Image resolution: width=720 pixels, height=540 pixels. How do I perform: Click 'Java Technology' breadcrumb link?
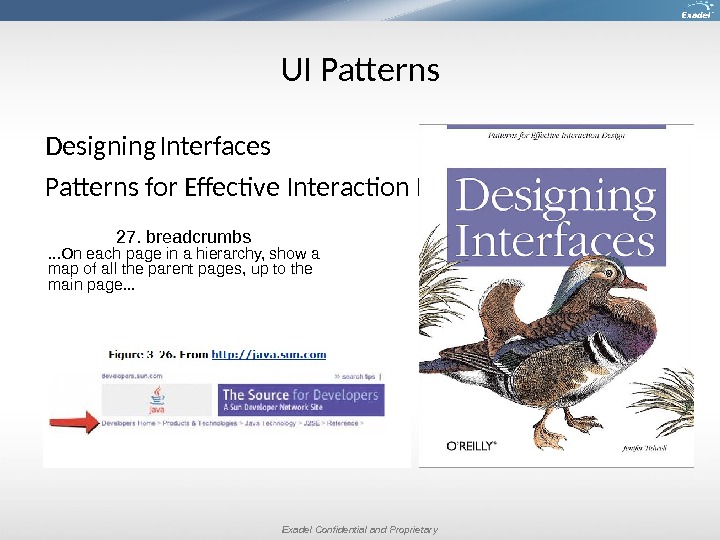click(270, 423)
